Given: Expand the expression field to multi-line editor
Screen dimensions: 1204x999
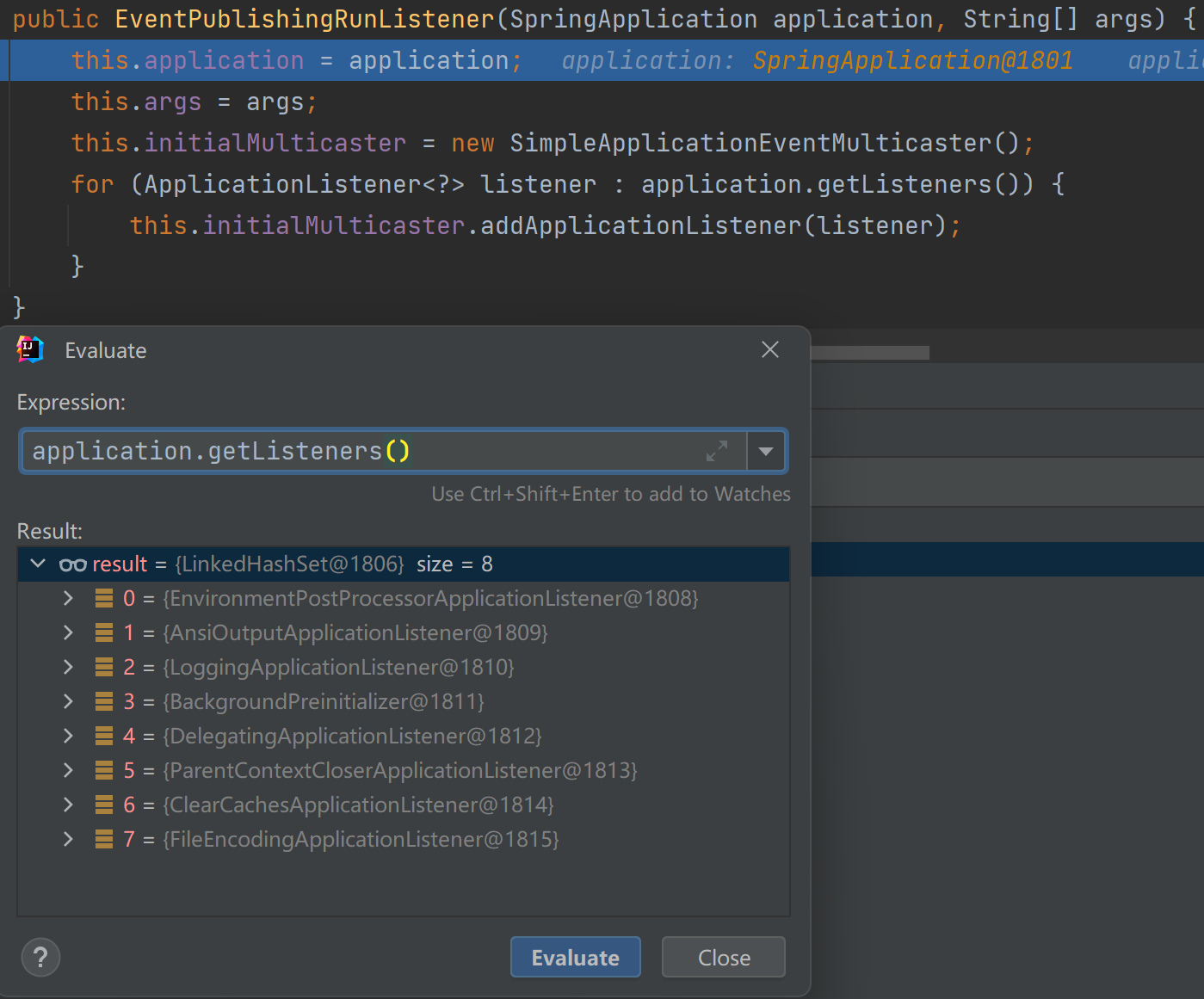Looking at the screenshot, I should [717, 451].
